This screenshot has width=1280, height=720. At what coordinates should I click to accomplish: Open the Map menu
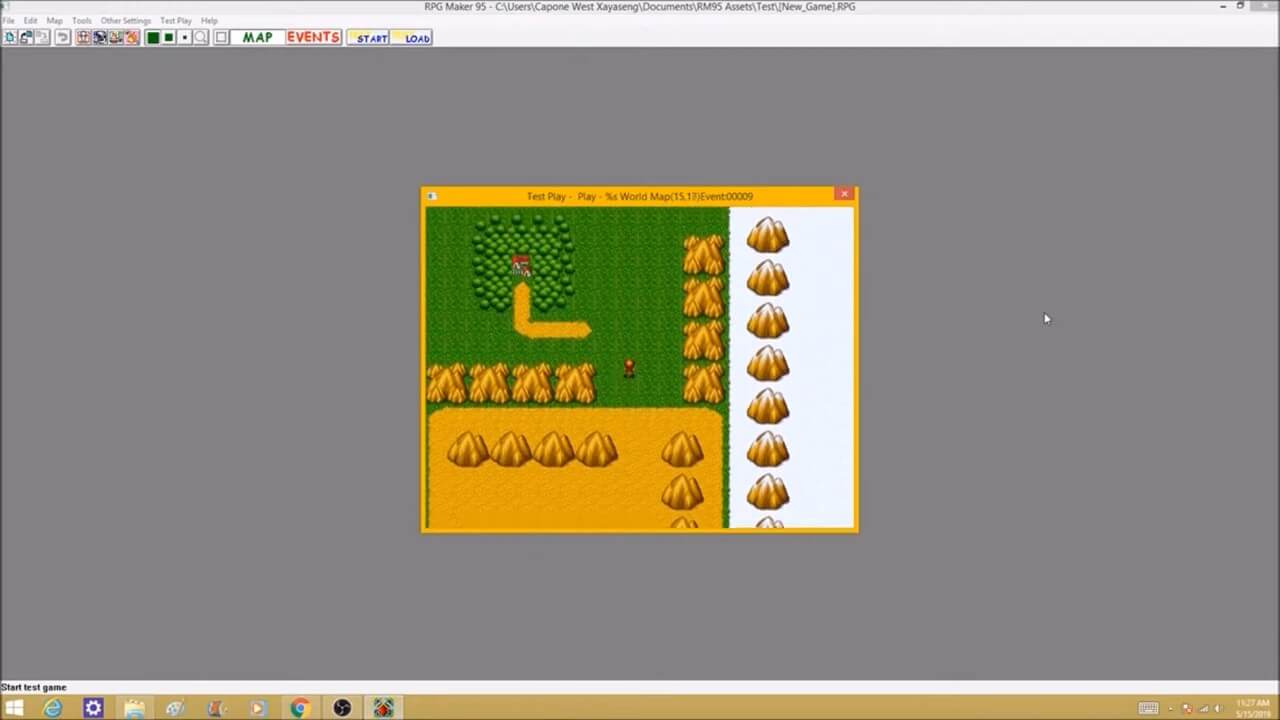54,20
